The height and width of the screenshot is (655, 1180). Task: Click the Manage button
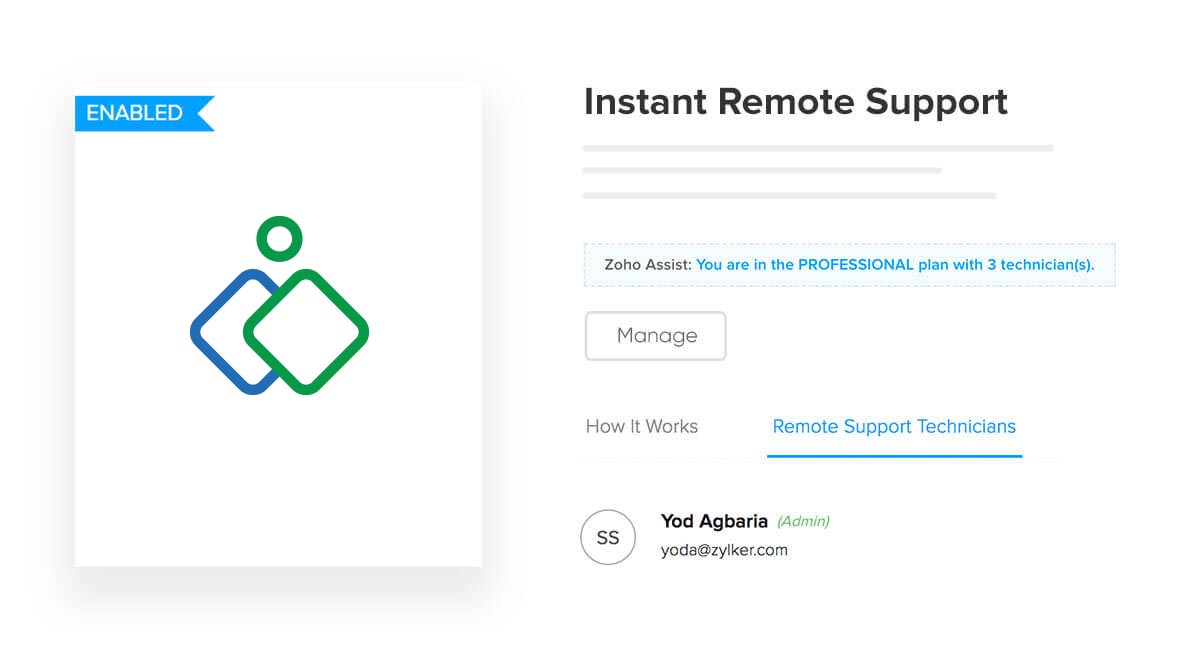pyautogui.click(x=655, y=336)
